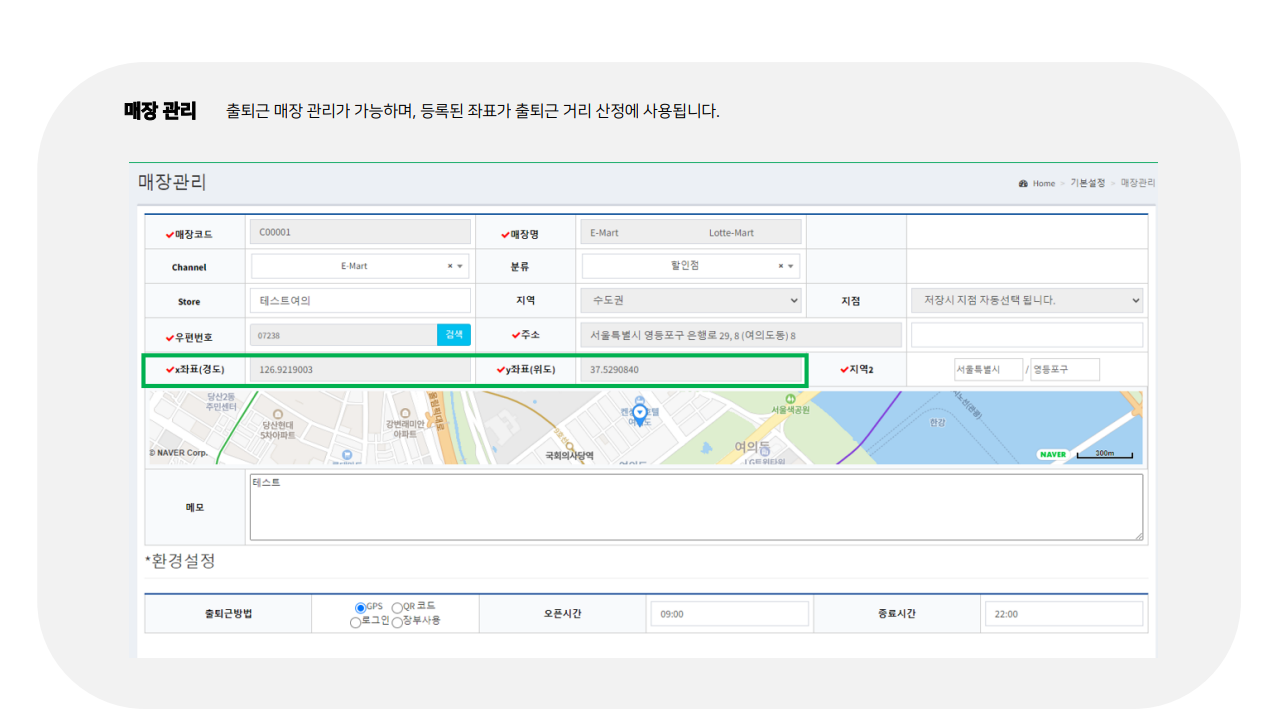This screenshot has height=720, width=1280.
Task: Click the resize grip of the 메모 textarea
Action: (1138, 536)
